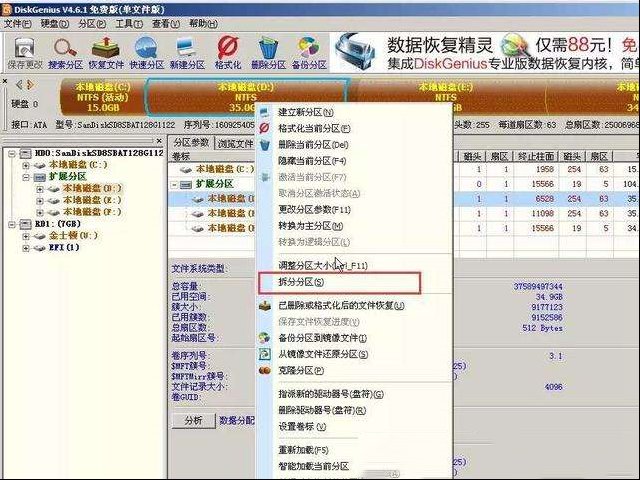The image size is (640, 480).
Task: Choose 隐藏当前分区(F4) in context menu
Action: point(312,161)
